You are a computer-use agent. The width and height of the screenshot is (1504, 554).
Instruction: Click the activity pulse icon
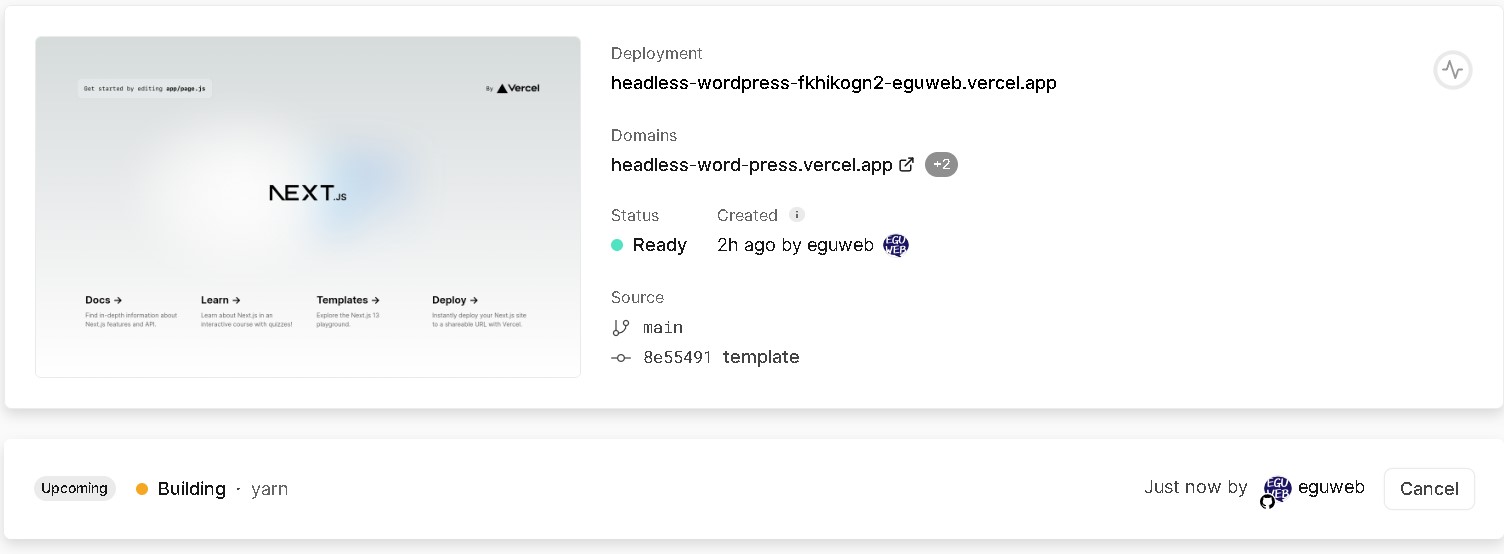[x=1452, y=71]
